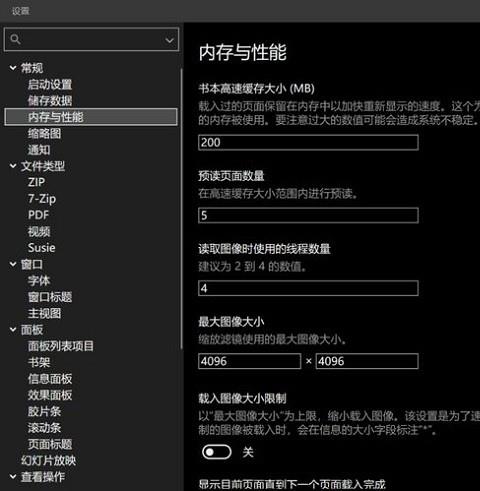
Task: Open the PDF settings page
Action: point(38,215)
